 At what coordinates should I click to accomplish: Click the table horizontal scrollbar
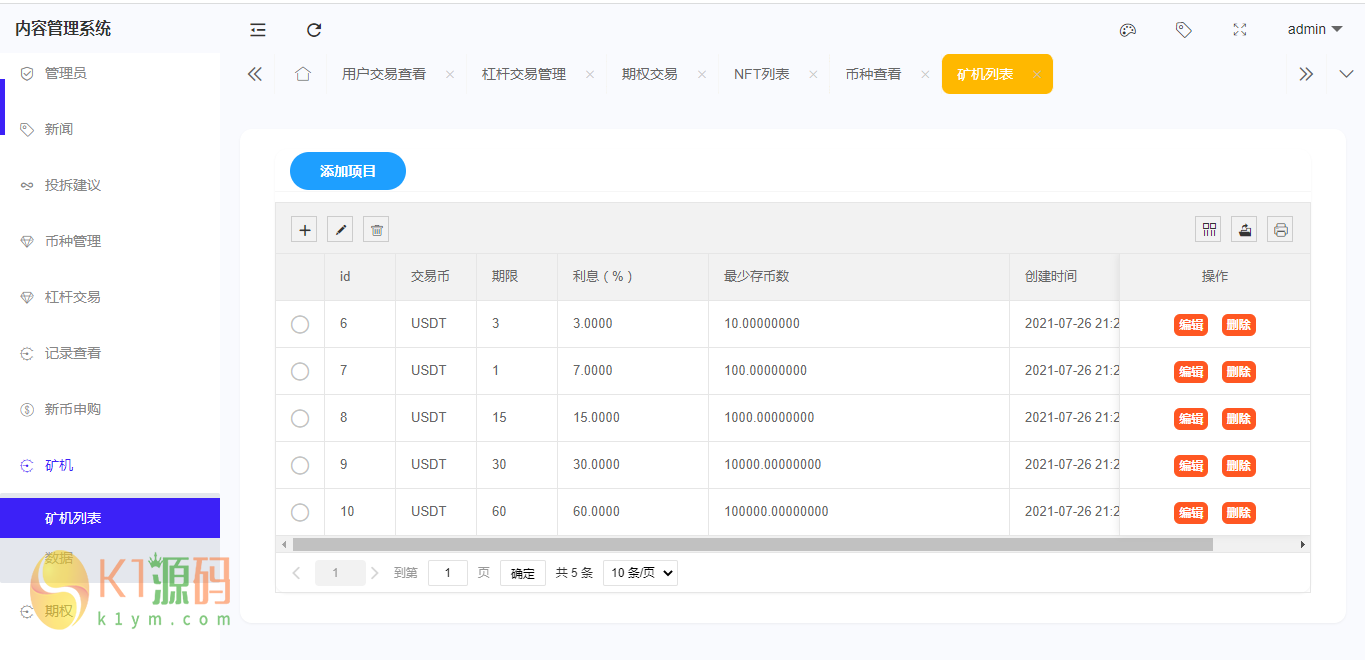pos(752,545)
